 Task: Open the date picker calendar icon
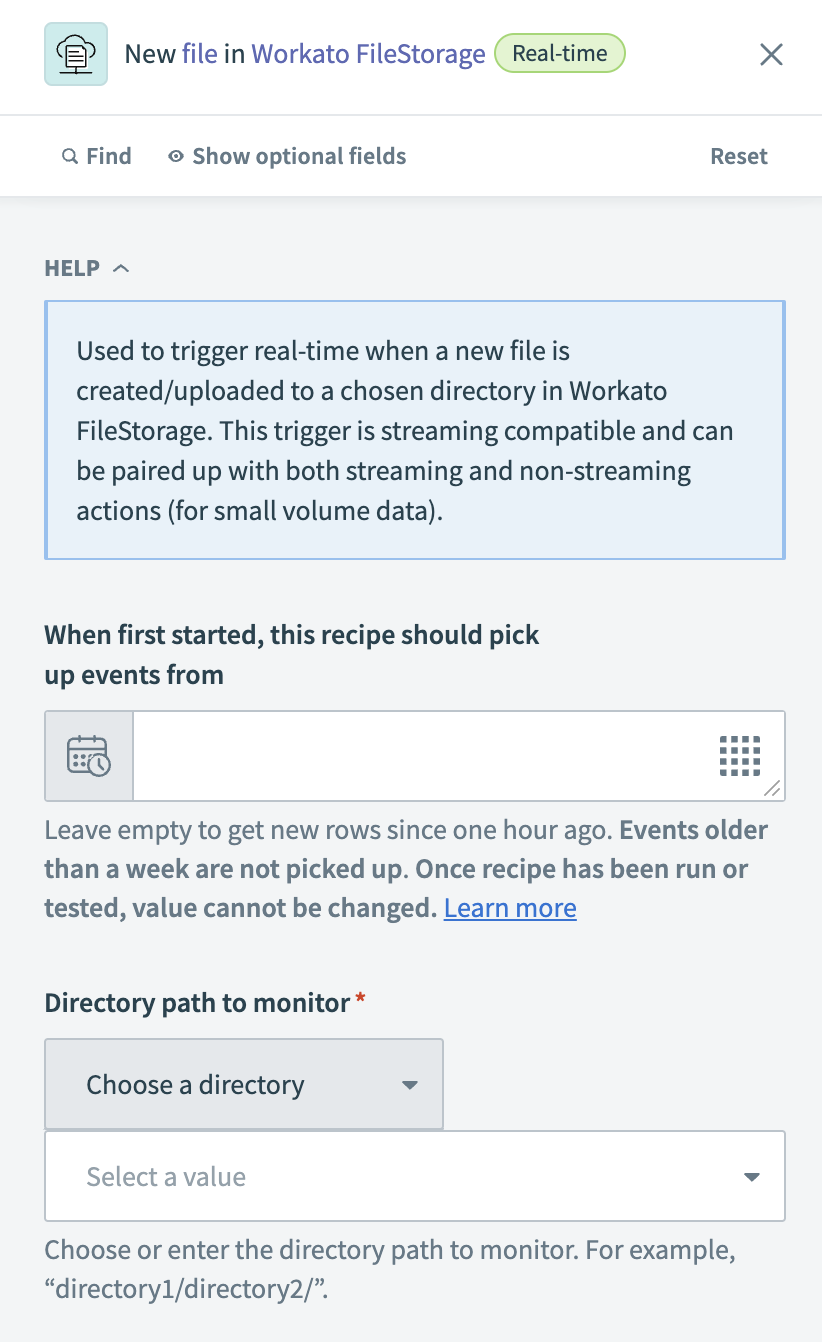[88, 756]
